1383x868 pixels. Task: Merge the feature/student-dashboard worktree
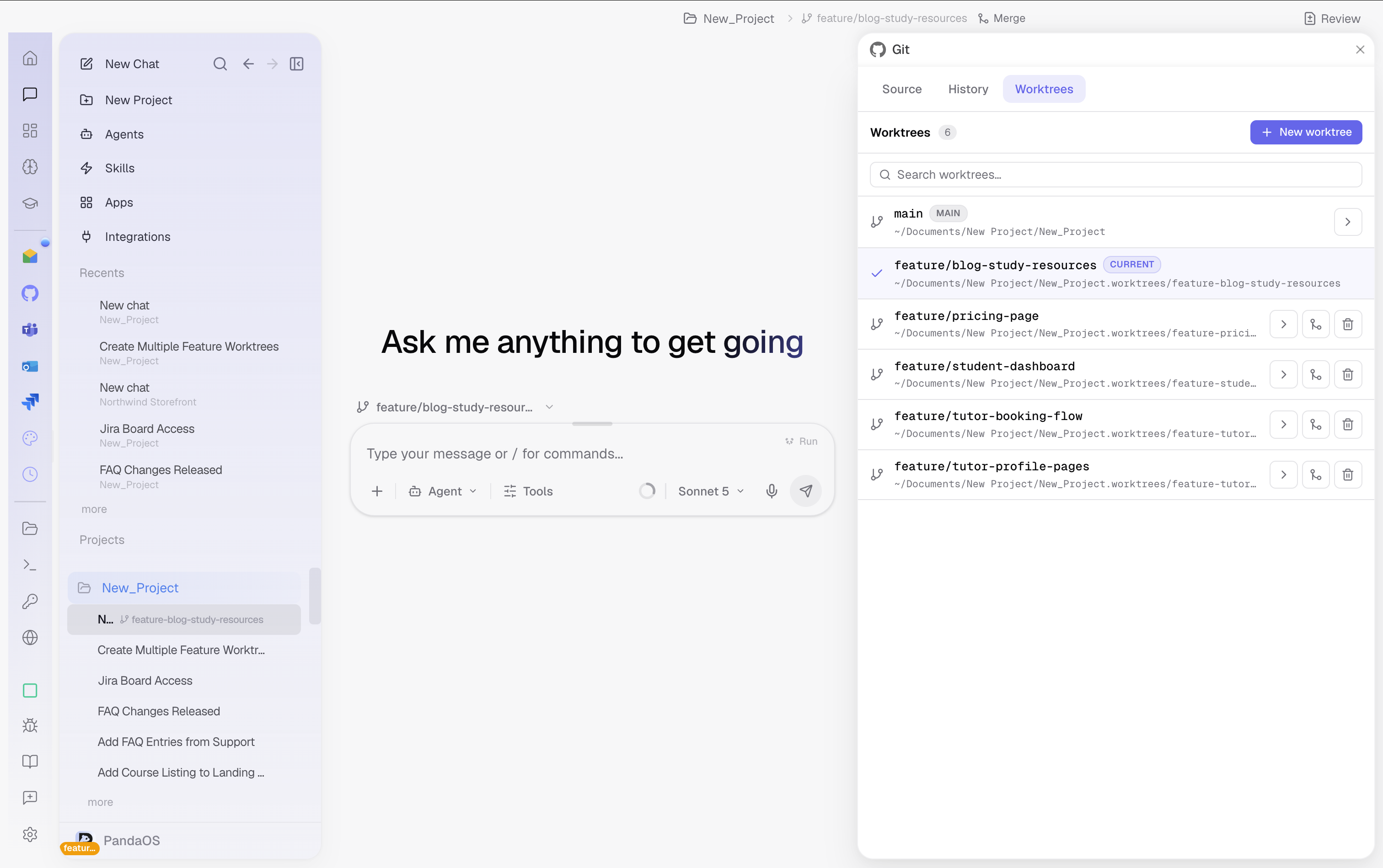pyautogui.click(x=1315, y=375)
